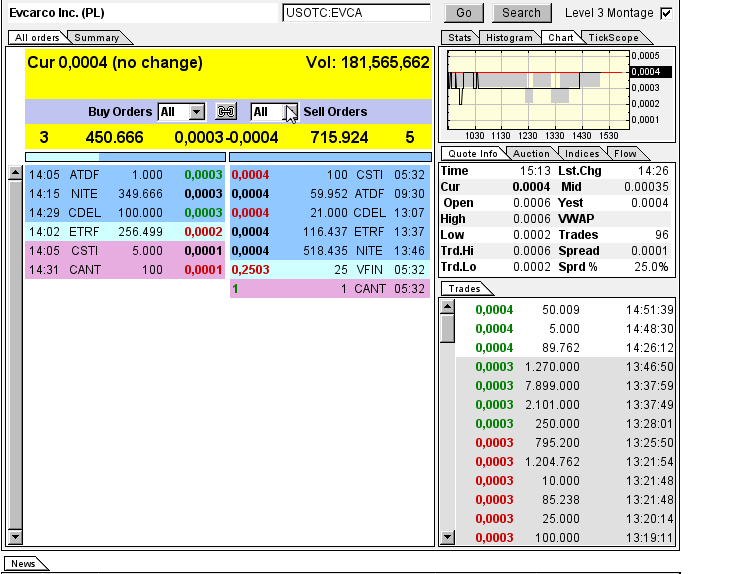Select CANT buy order at 14:31

[125, 270]
